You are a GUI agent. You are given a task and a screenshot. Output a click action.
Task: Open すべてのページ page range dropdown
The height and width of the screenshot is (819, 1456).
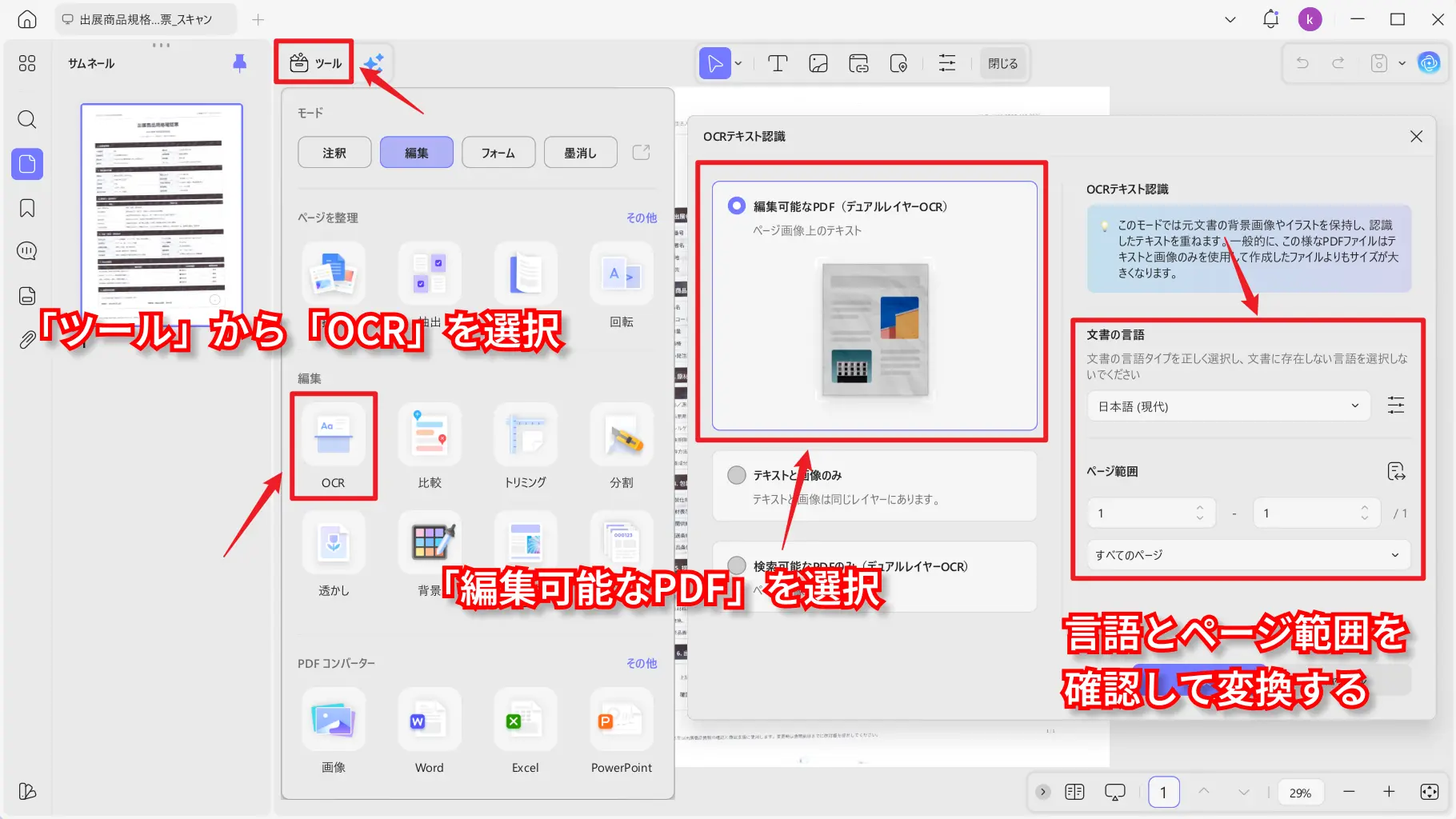tap(1248, 554)
